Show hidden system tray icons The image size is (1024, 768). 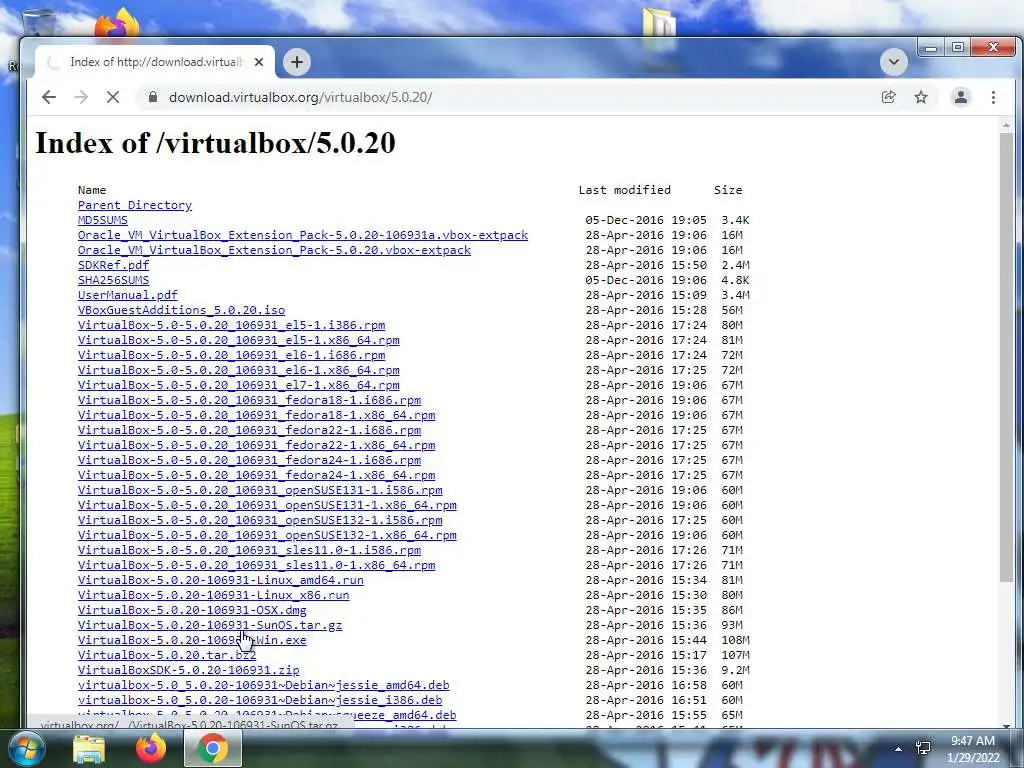click(898, 748)
